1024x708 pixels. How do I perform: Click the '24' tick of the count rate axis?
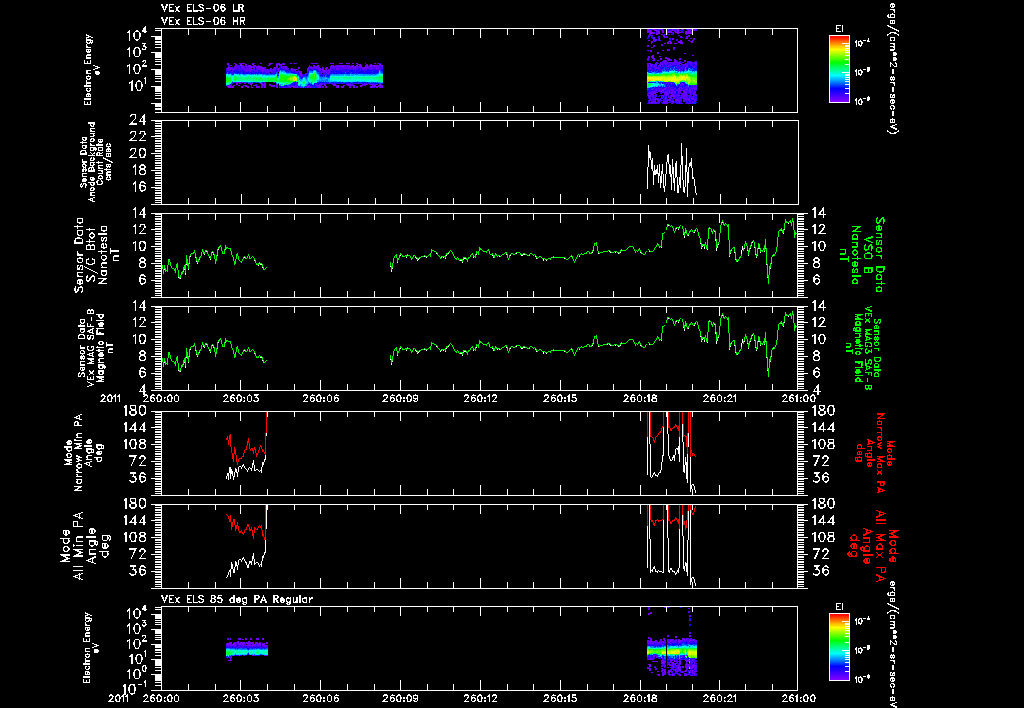coord(138,121)
